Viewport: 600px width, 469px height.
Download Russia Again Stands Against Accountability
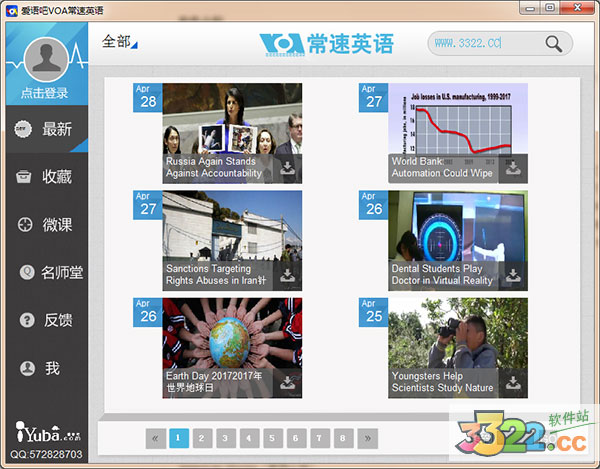(287, 168)
